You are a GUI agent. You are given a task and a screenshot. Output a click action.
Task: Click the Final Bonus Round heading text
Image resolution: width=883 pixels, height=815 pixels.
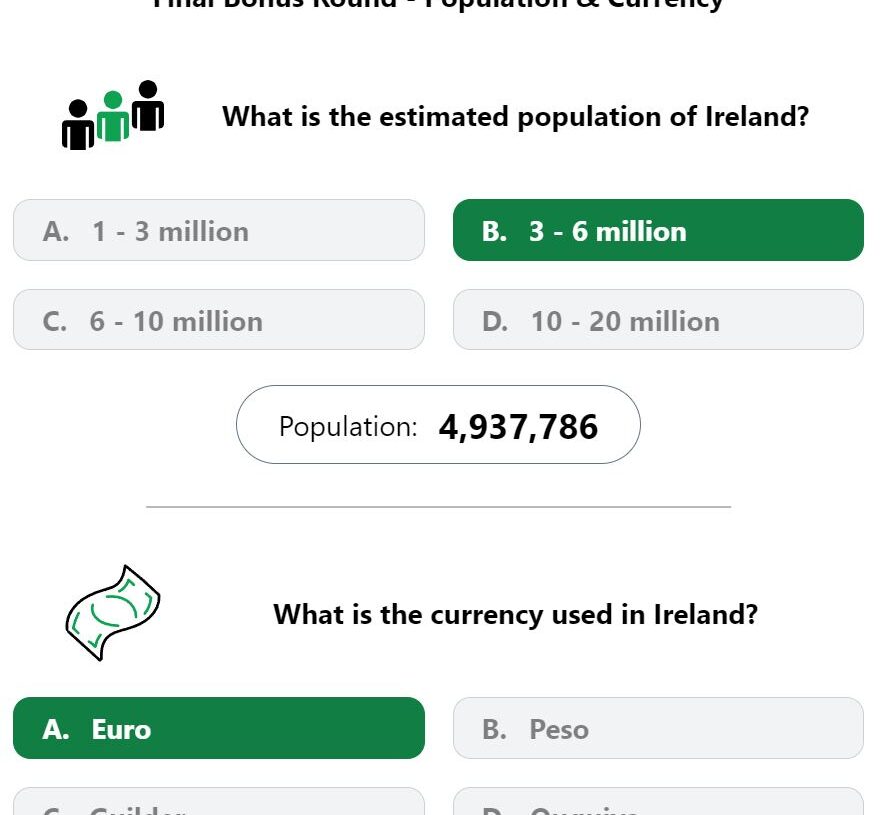coord(438,5)
